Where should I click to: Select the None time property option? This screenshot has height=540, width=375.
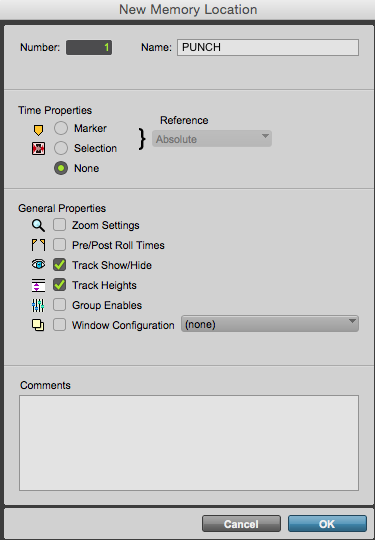(x=61, y=168)
